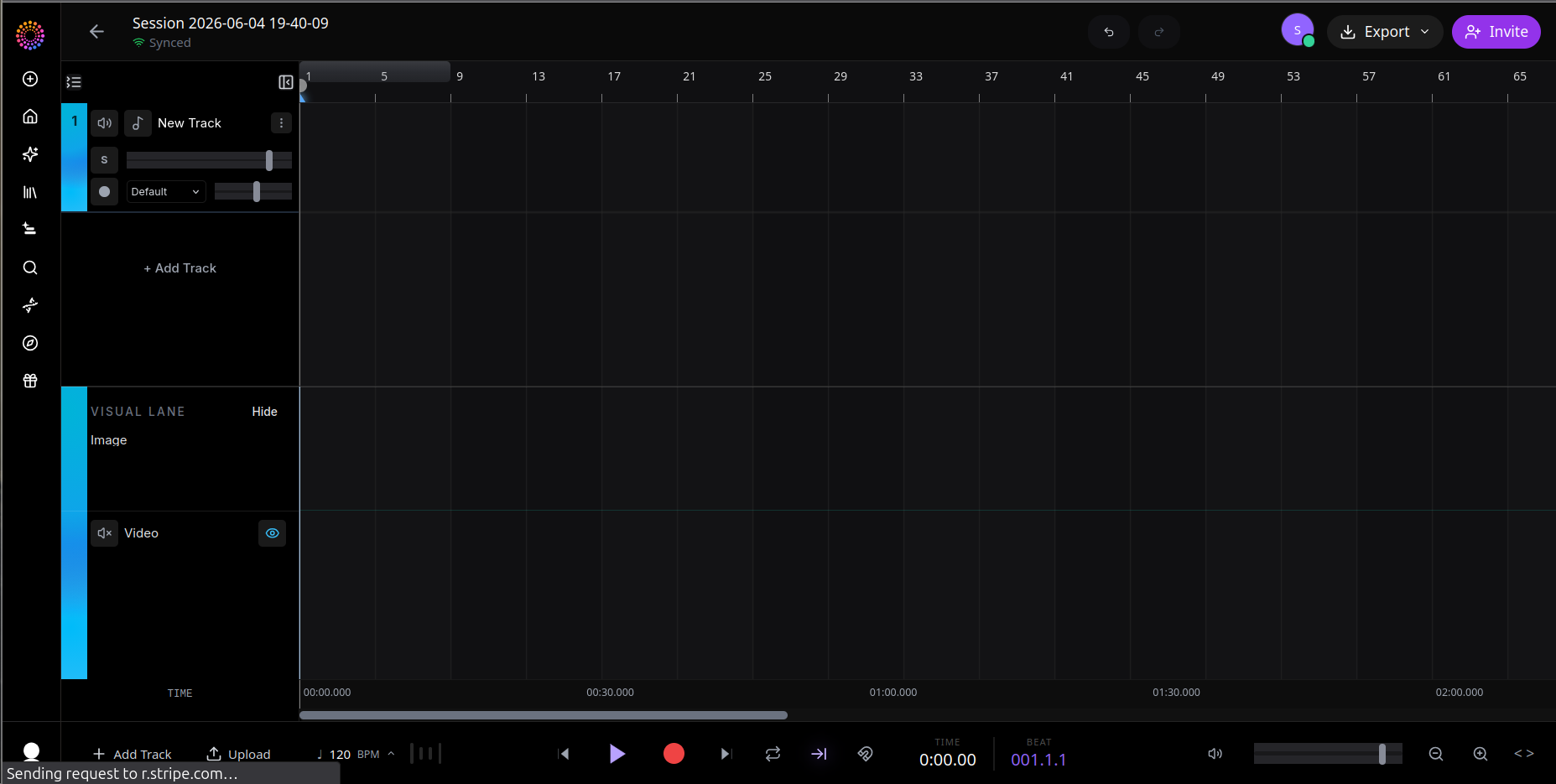Image resolution: width=1556 pixels, height=784 pixels.
Task: Skip to the start of the session
Action: 564,754
